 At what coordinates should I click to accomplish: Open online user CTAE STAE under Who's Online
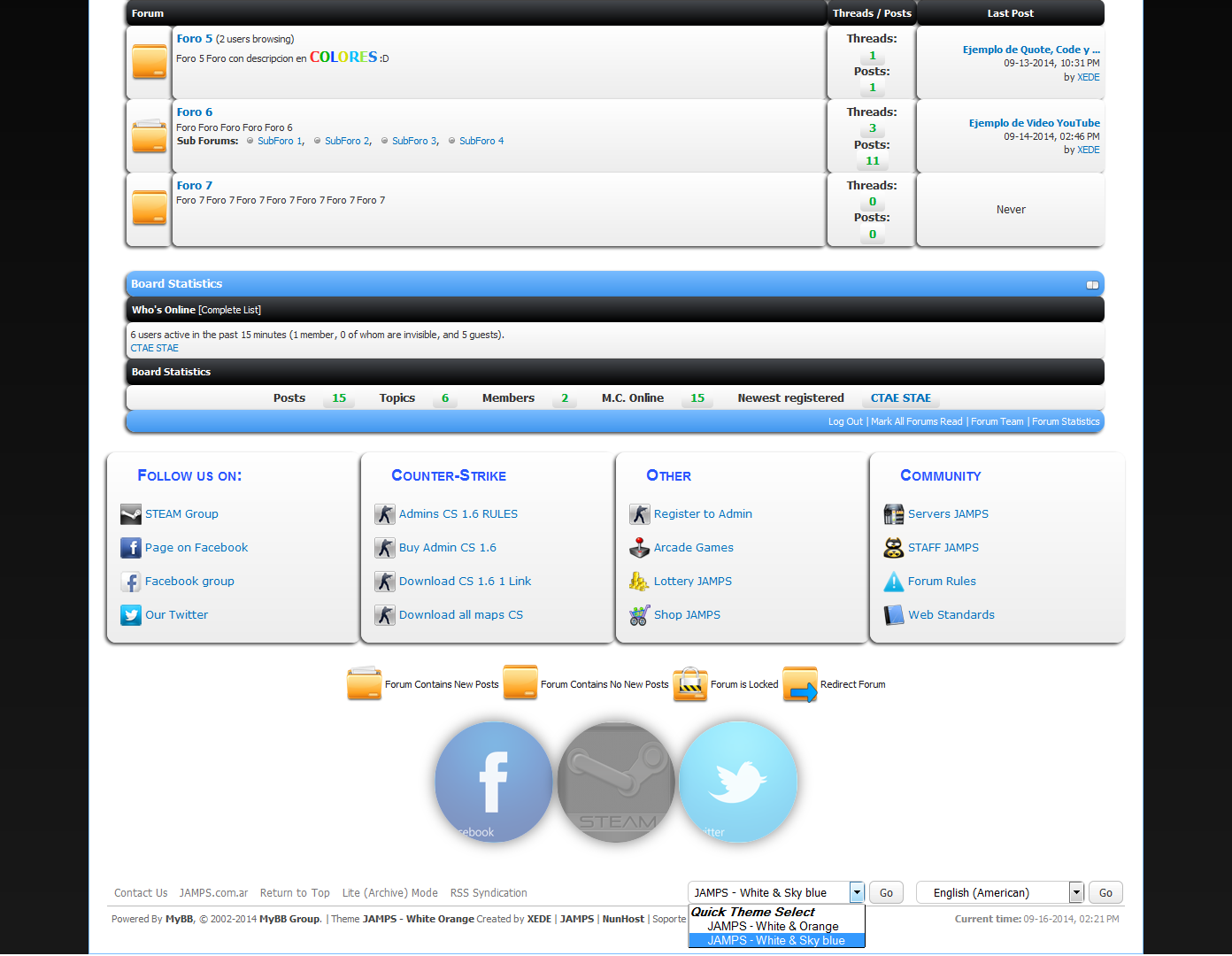155,348
